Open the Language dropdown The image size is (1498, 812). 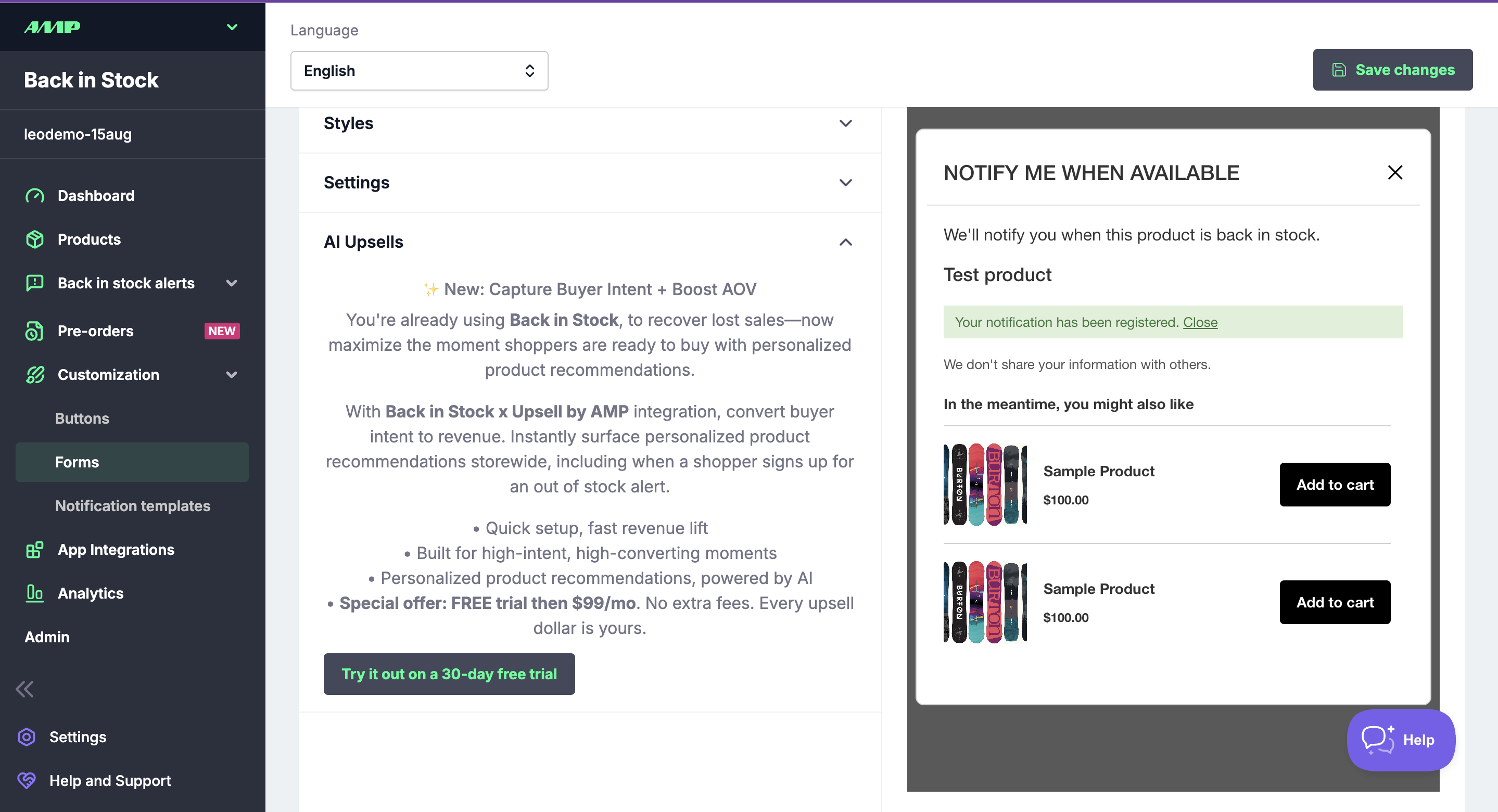pyautogui.click(x=420, y=70)
